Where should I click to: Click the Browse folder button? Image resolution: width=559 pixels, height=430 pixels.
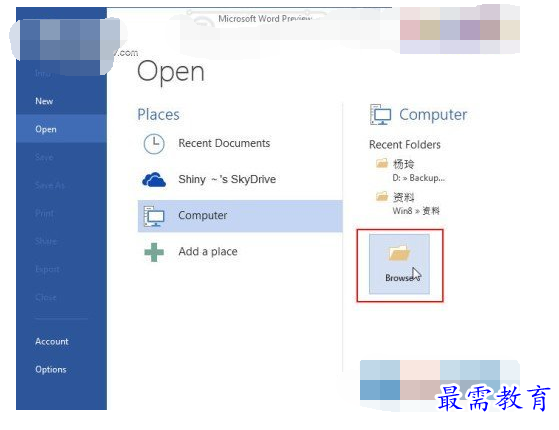(x=399, y=264)
